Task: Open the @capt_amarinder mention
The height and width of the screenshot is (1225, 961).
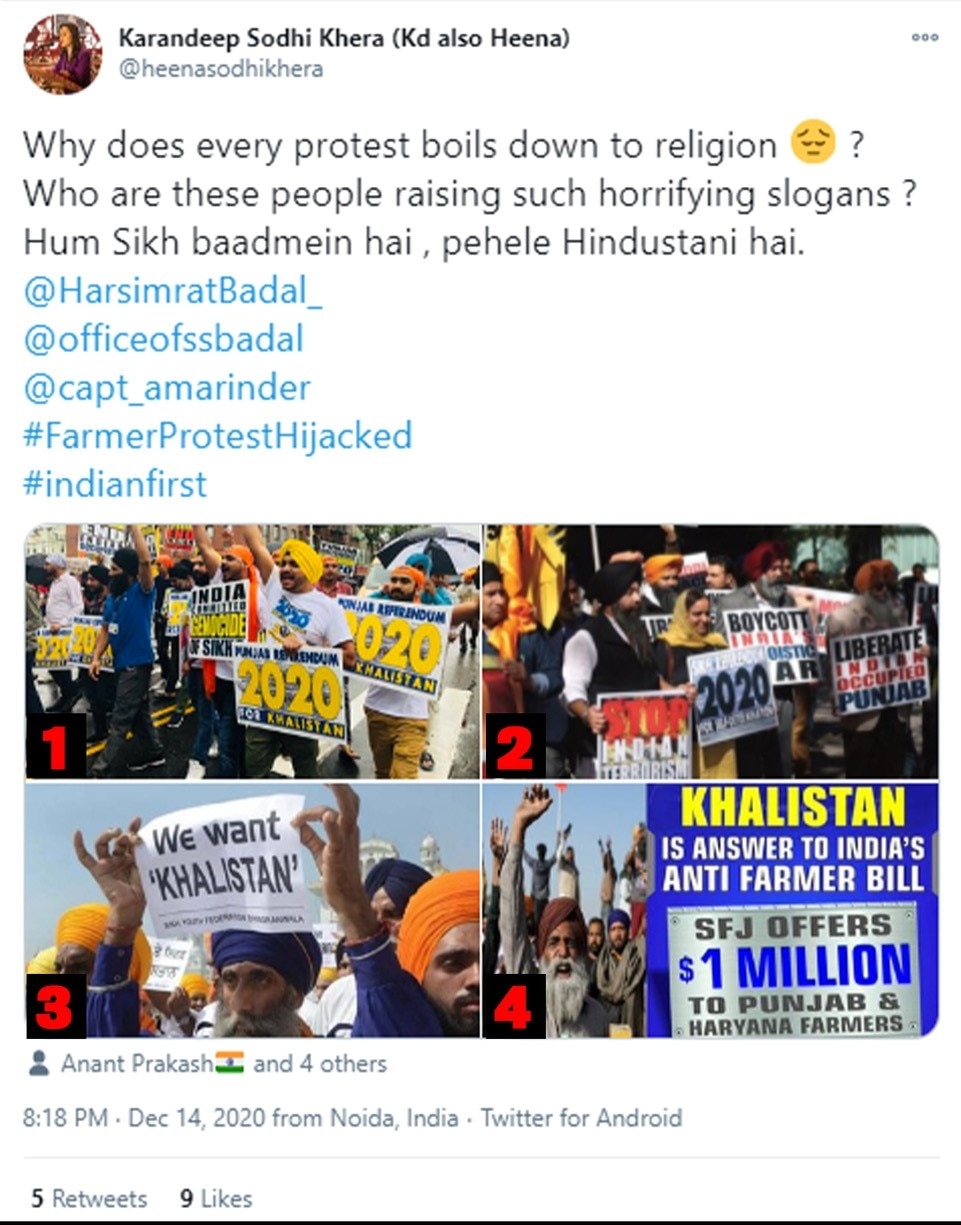Action: pos(166,388)
